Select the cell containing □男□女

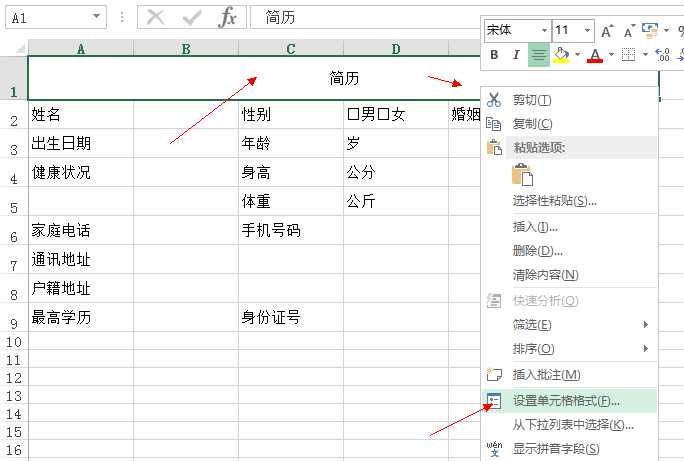click(396, 115)
